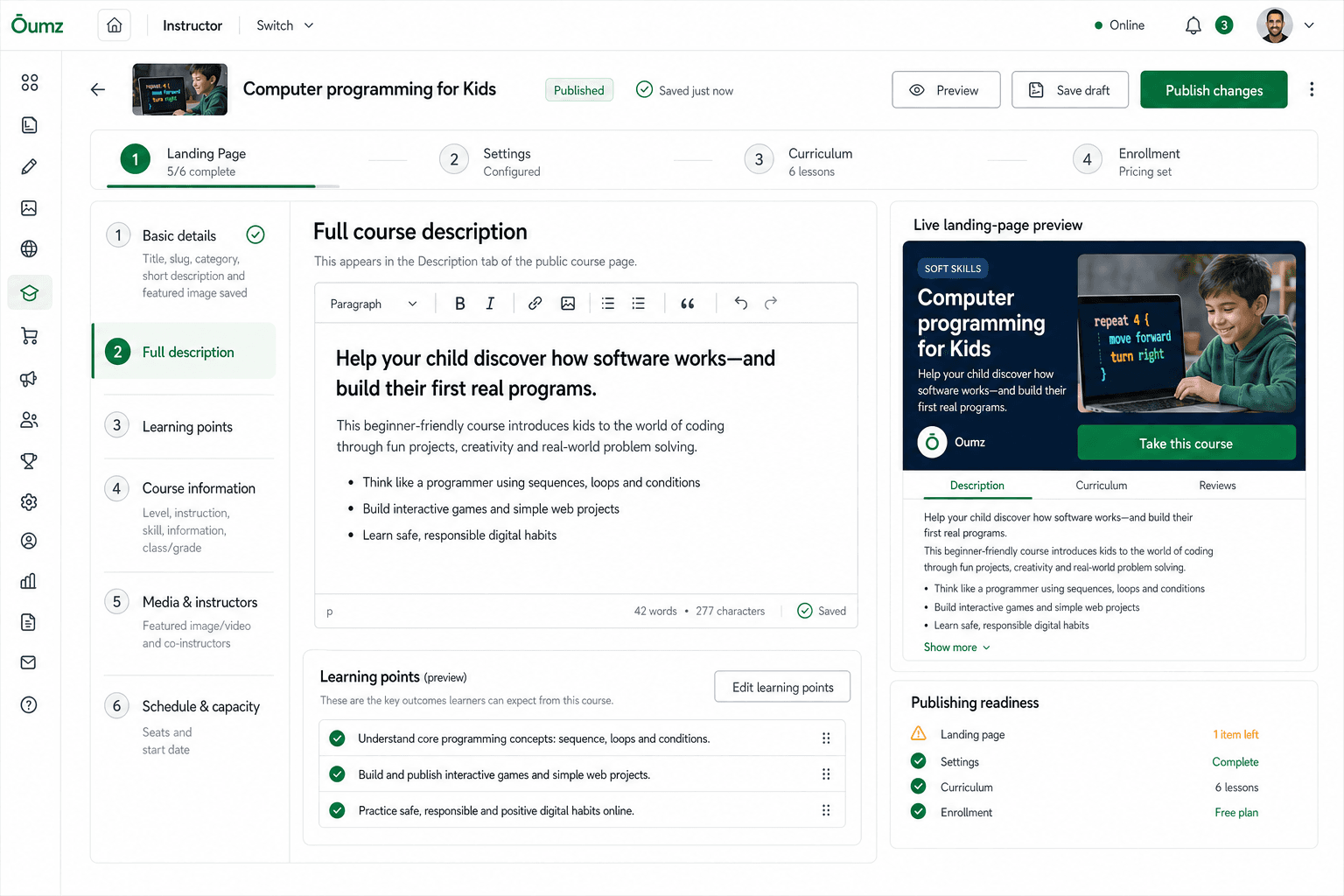Click Take this course button

[1186, 443]
